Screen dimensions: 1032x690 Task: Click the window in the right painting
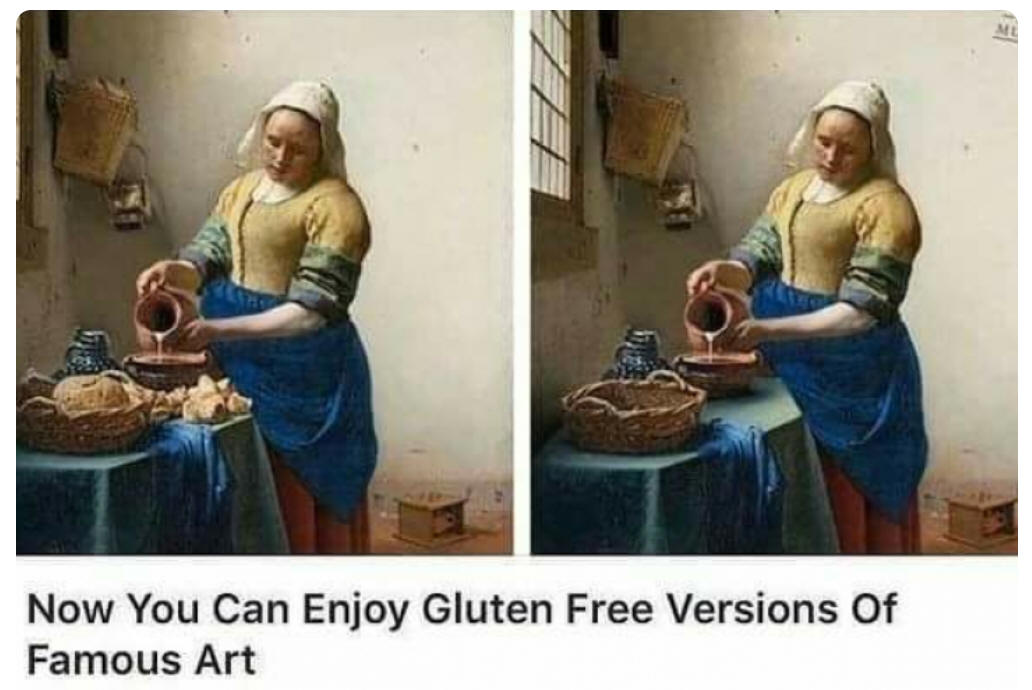pos(552,105)
